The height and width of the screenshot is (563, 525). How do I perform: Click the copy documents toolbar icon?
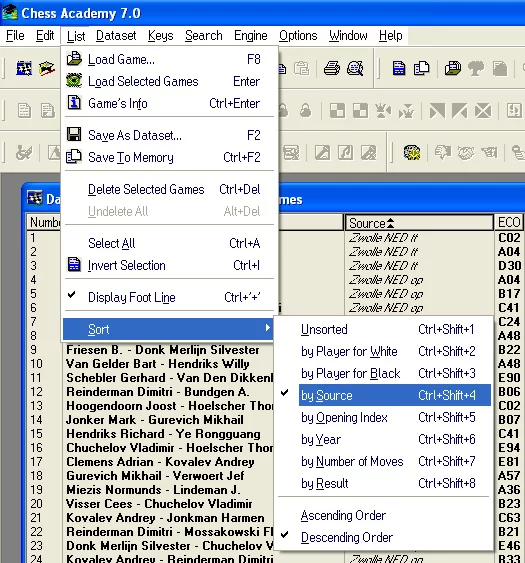(x=422, y=68)
